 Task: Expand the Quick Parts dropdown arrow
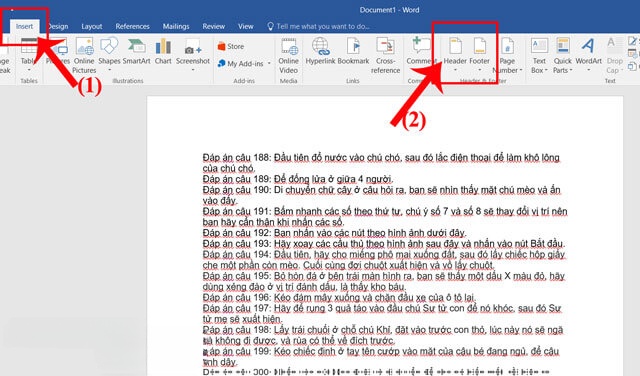click(x=571, y=70)
